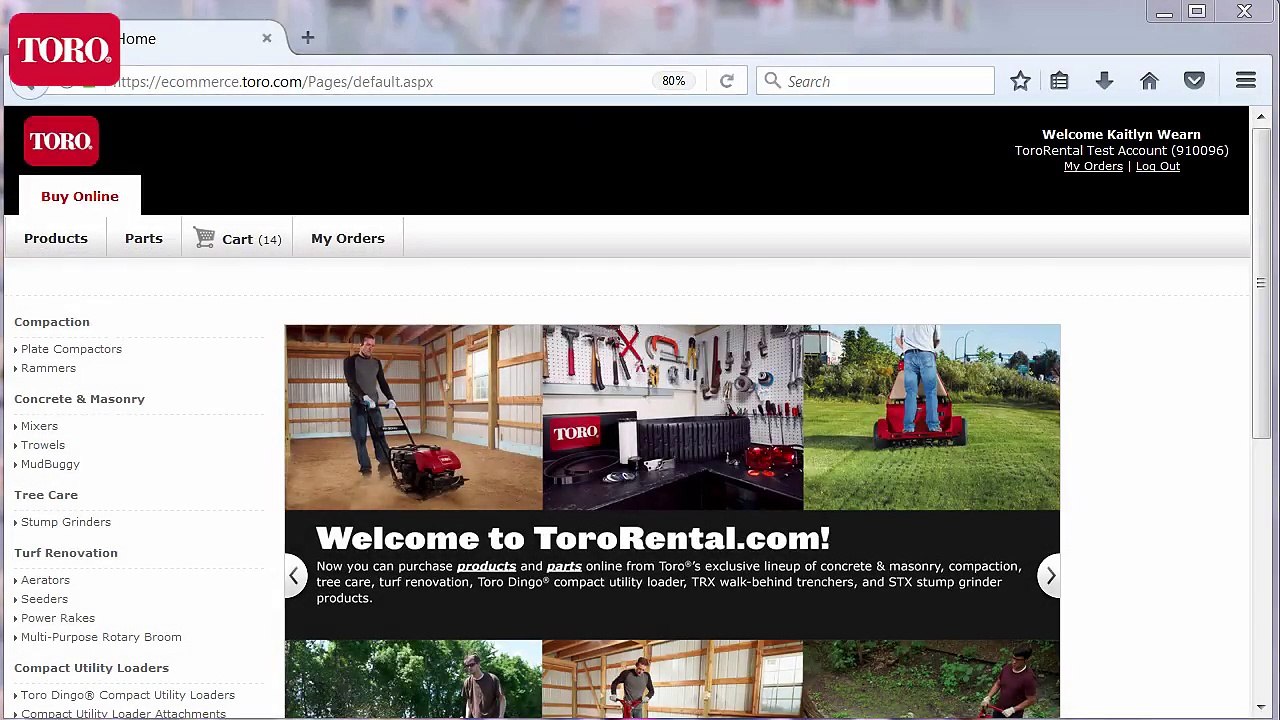Follow the parts link in welcome text
Image resolution: width=1280 pixels, height=720 pixels.
tap(564, 566)
